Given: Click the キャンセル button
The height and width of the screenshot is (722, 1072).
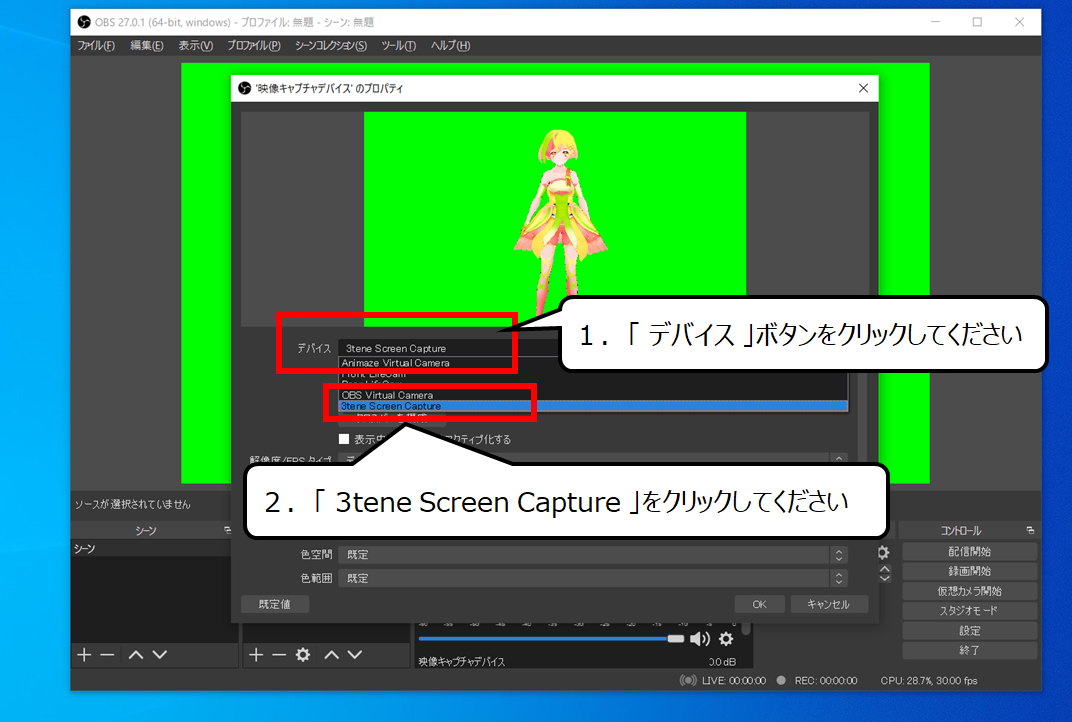Looking at the screenshot, I should coord(829,604).
